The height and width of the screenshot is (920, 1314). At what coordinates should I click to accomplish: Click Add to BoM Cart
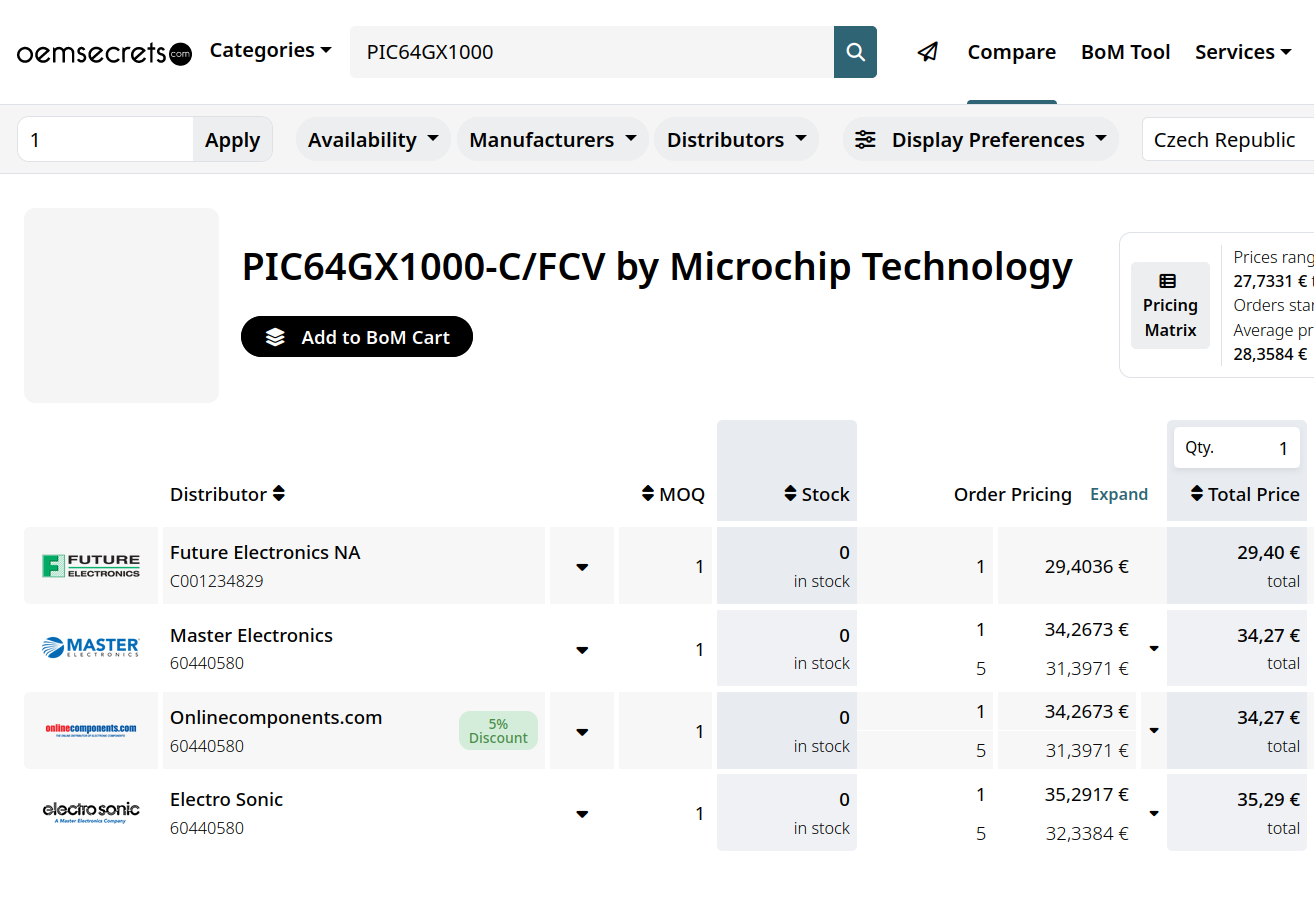click(x=357, y=337)
